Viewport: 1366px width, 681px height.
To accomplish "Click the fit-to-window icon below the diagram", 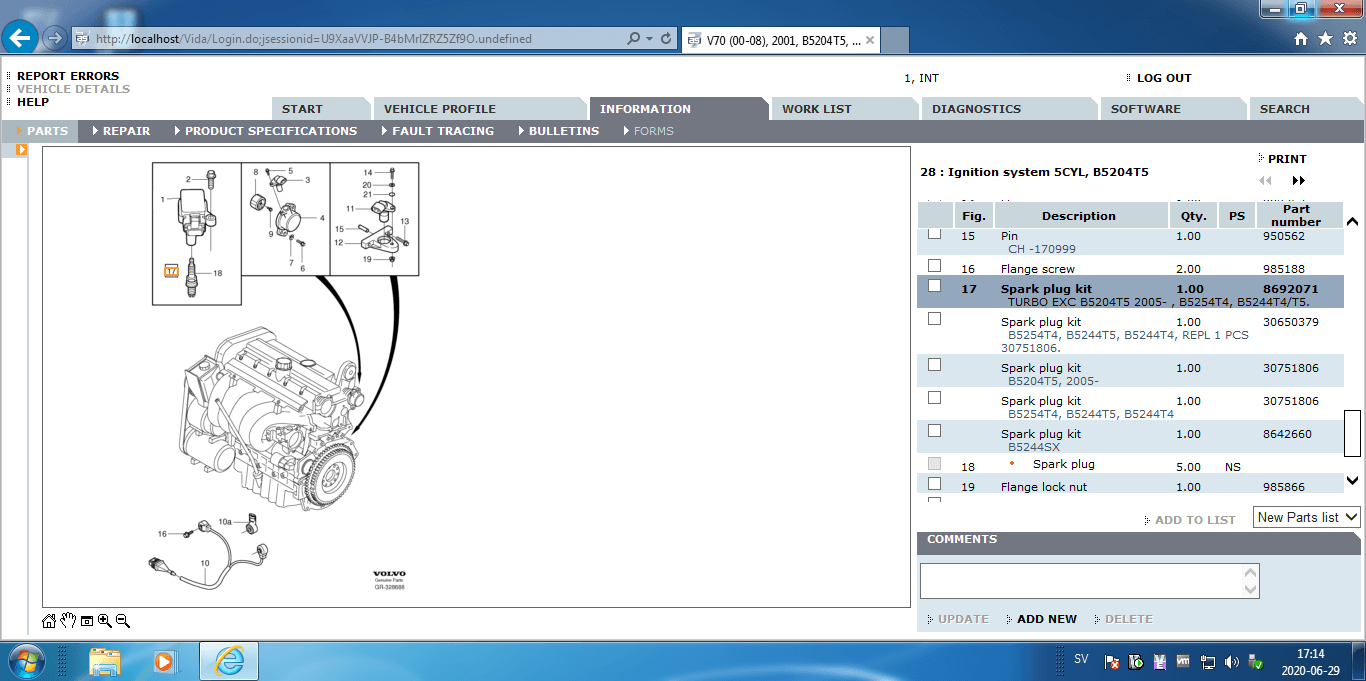I will pyautogui.click(x=87, y=621).
